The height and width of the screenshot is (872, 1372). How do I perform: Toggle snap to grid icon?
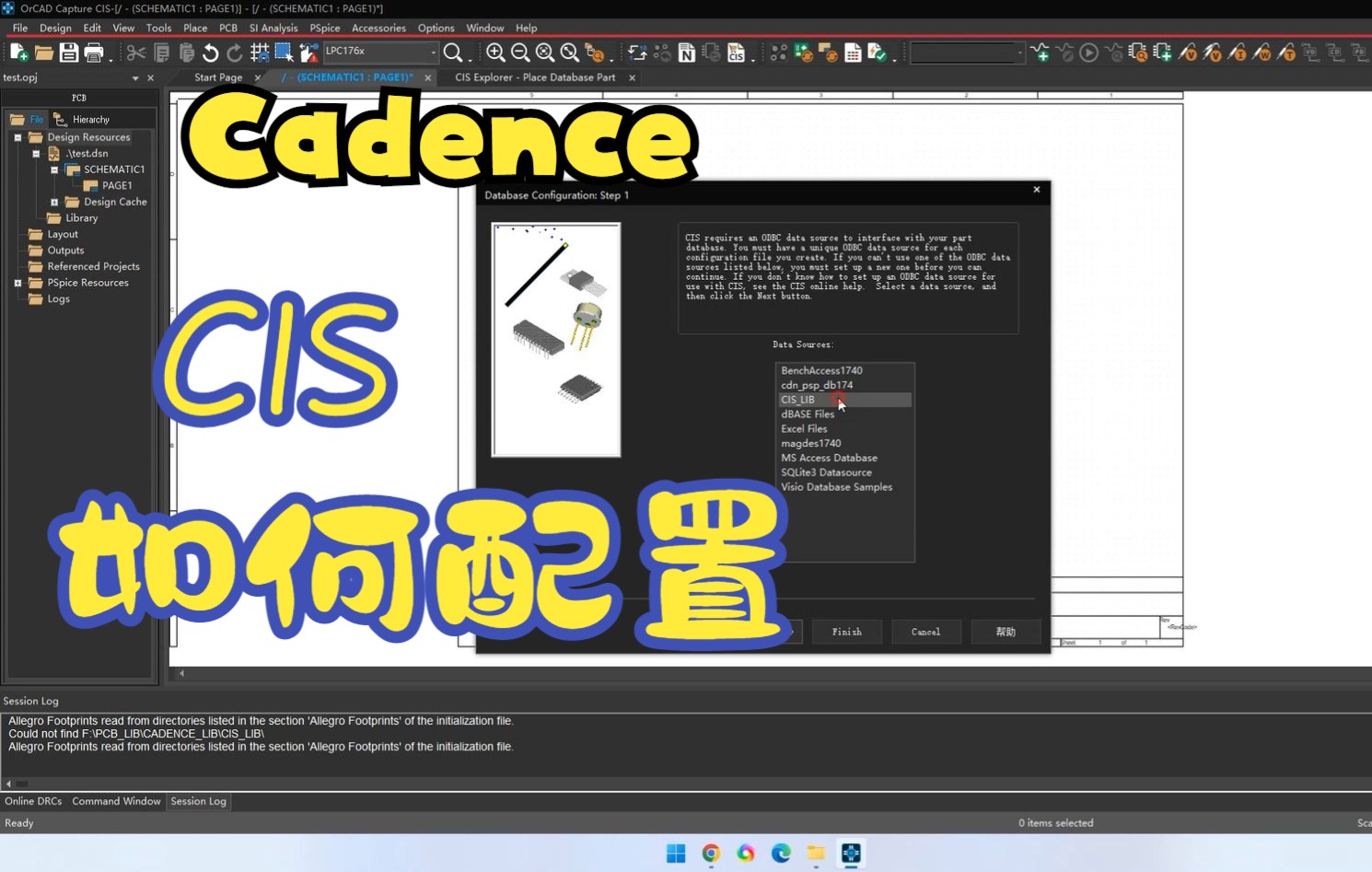[260, 53]
